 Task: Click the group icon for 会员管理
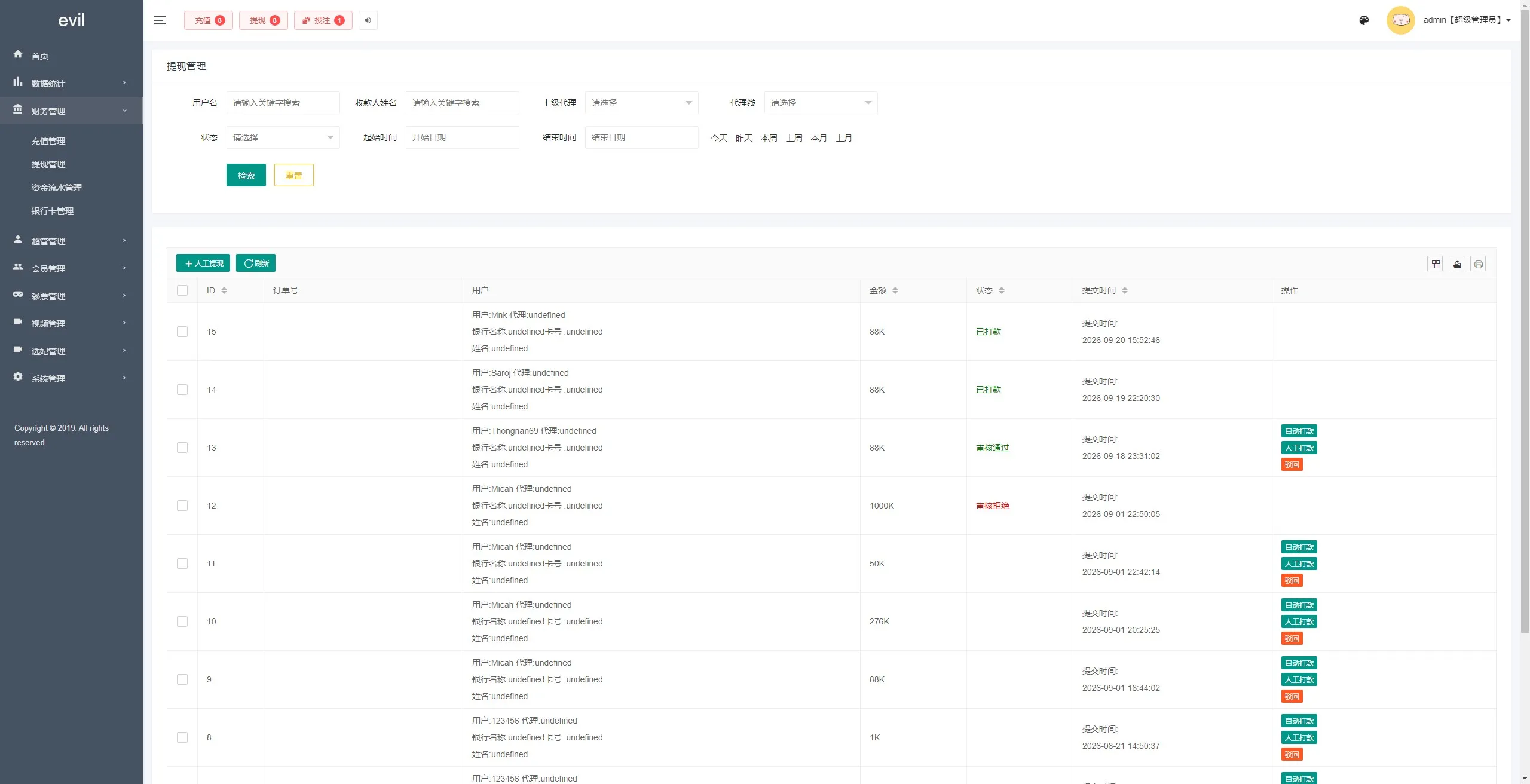tap(18, 267)
